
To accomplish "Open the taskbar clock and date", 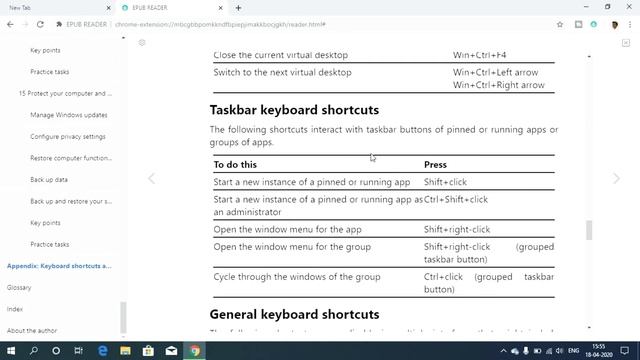I will pyautogui.click(x=599, y=351).
